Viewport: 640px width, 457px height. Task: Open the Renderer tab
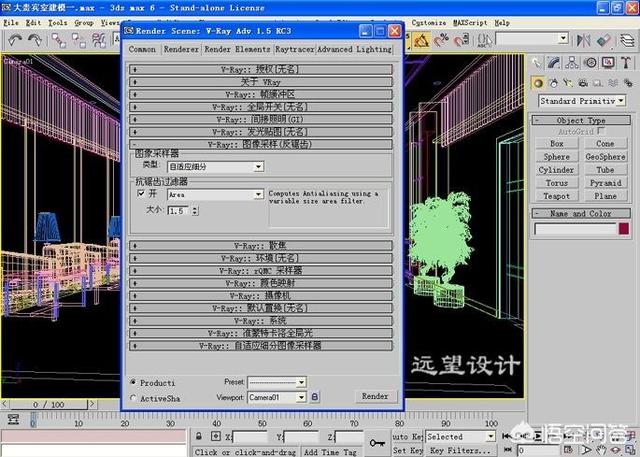click(x=181, y=49)
